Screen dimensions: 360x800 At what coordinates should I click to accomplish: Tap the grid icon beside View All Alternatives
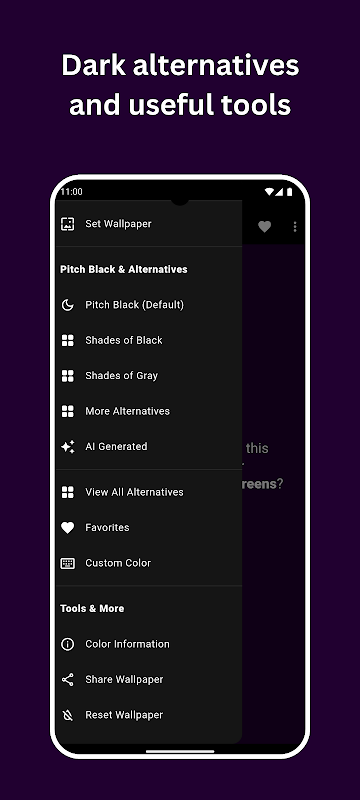[67, 492]
